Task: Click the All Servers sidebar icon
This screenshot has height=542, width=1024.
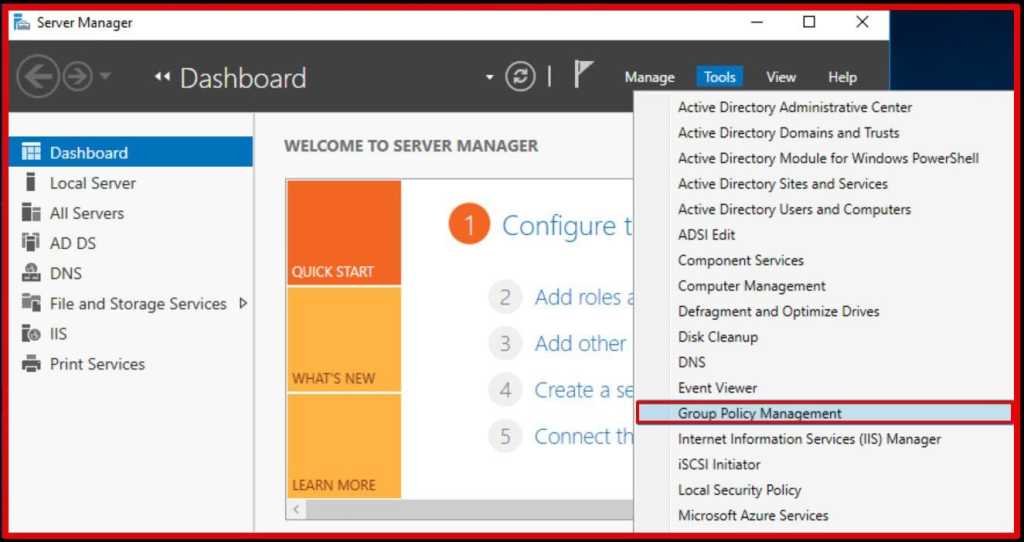Action: click(31, 213)
